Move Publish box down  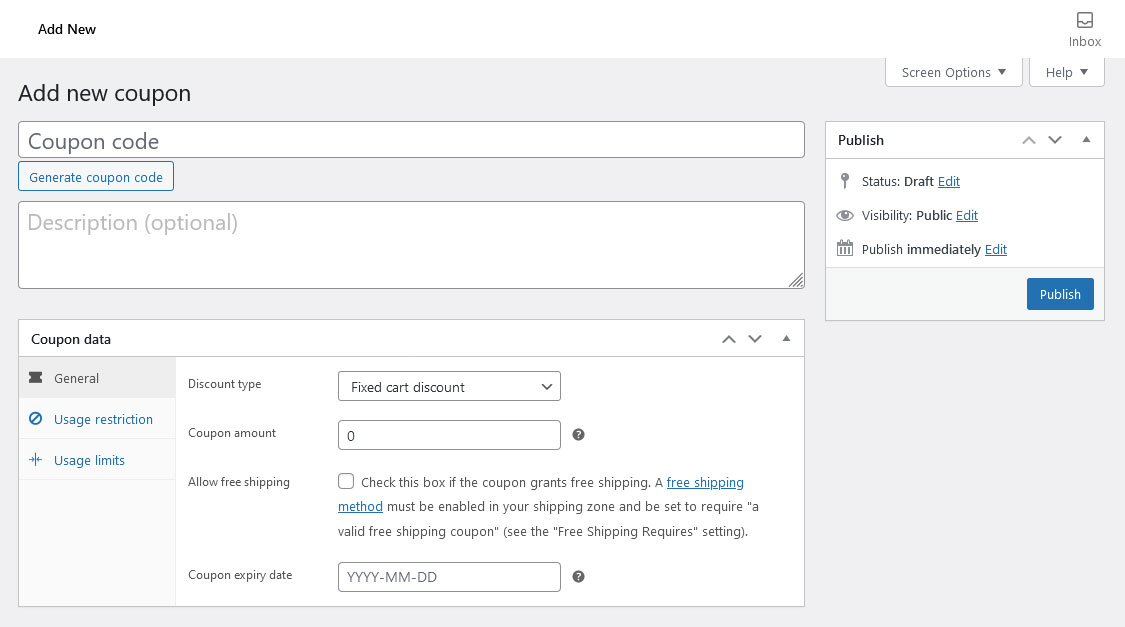click(x=1055, y=140)
